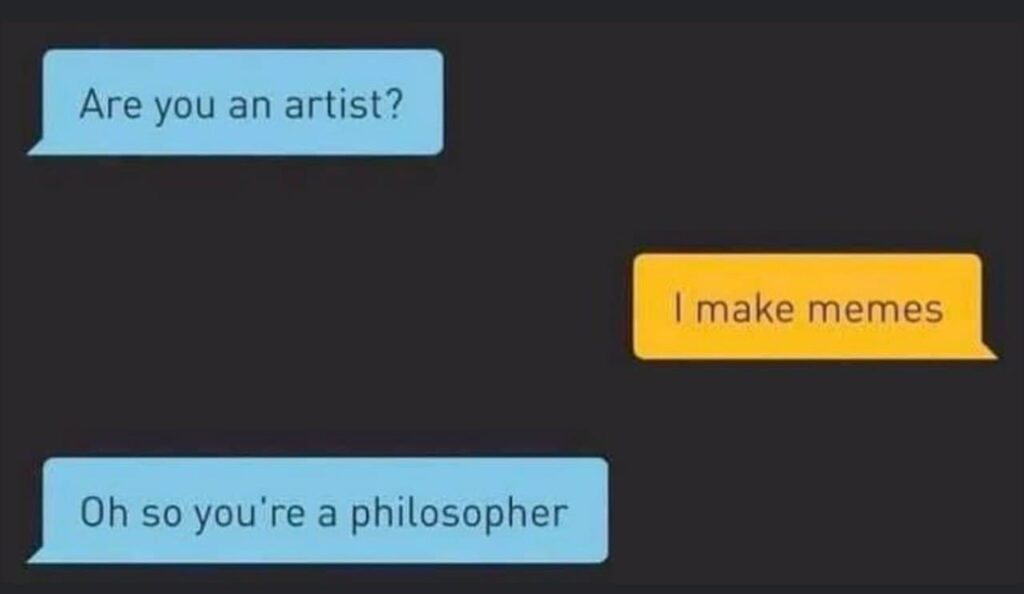Click the question mark in top message
Image resolution: width=1024 pixels, height=594 pixels.
(394, 104)
